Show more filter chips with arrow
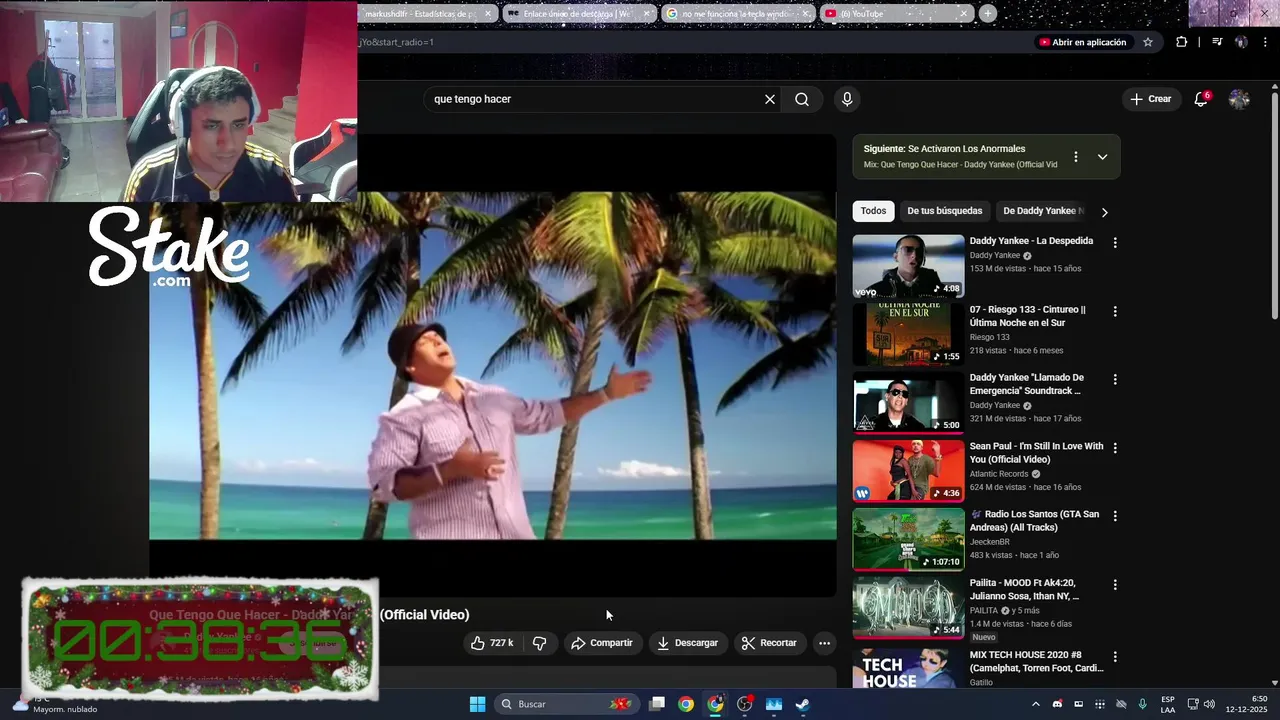Screen dimensions: 1280x720 pos(1104,212)
